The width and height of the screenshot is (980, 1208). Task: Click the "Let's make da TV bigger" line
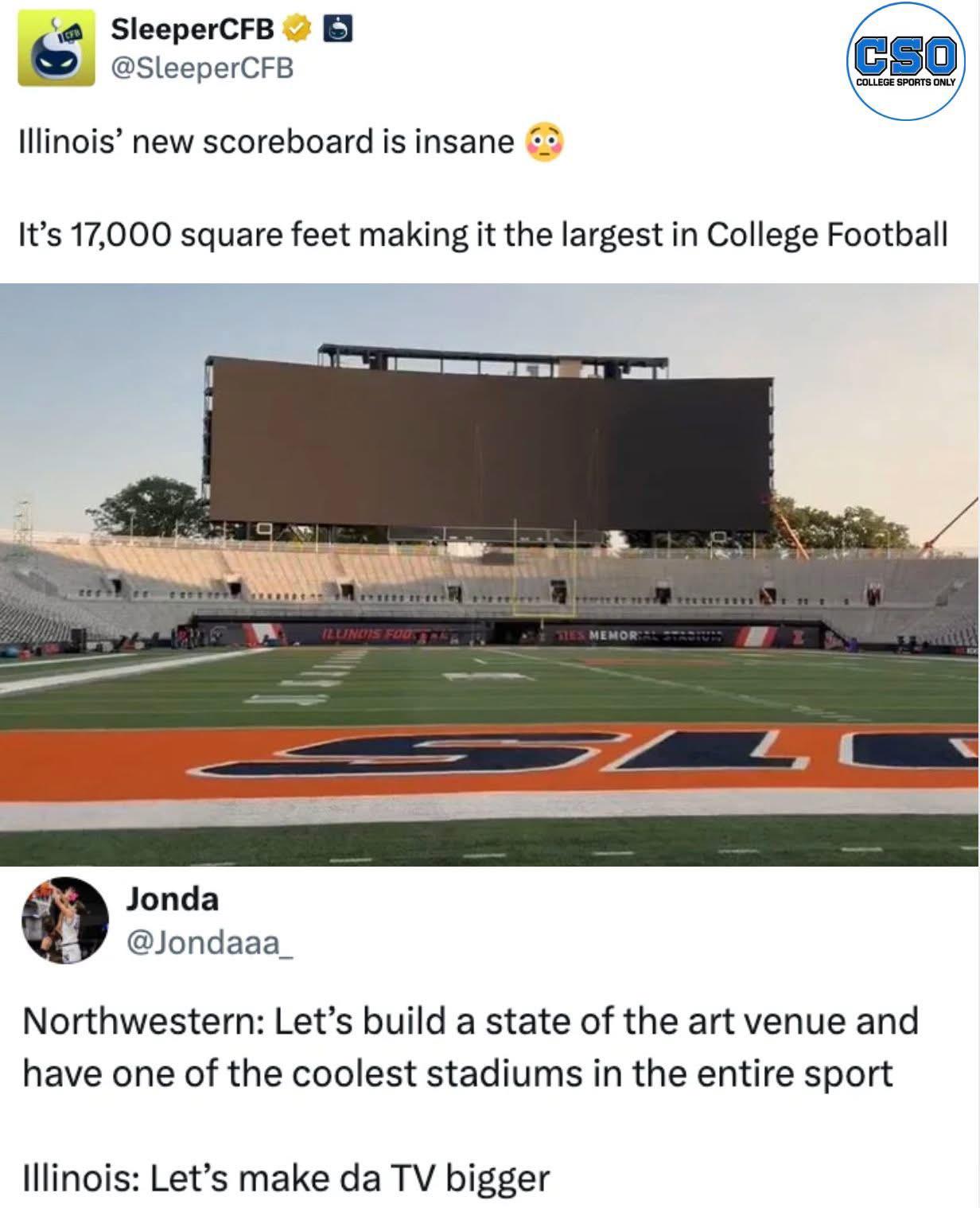286,1178
